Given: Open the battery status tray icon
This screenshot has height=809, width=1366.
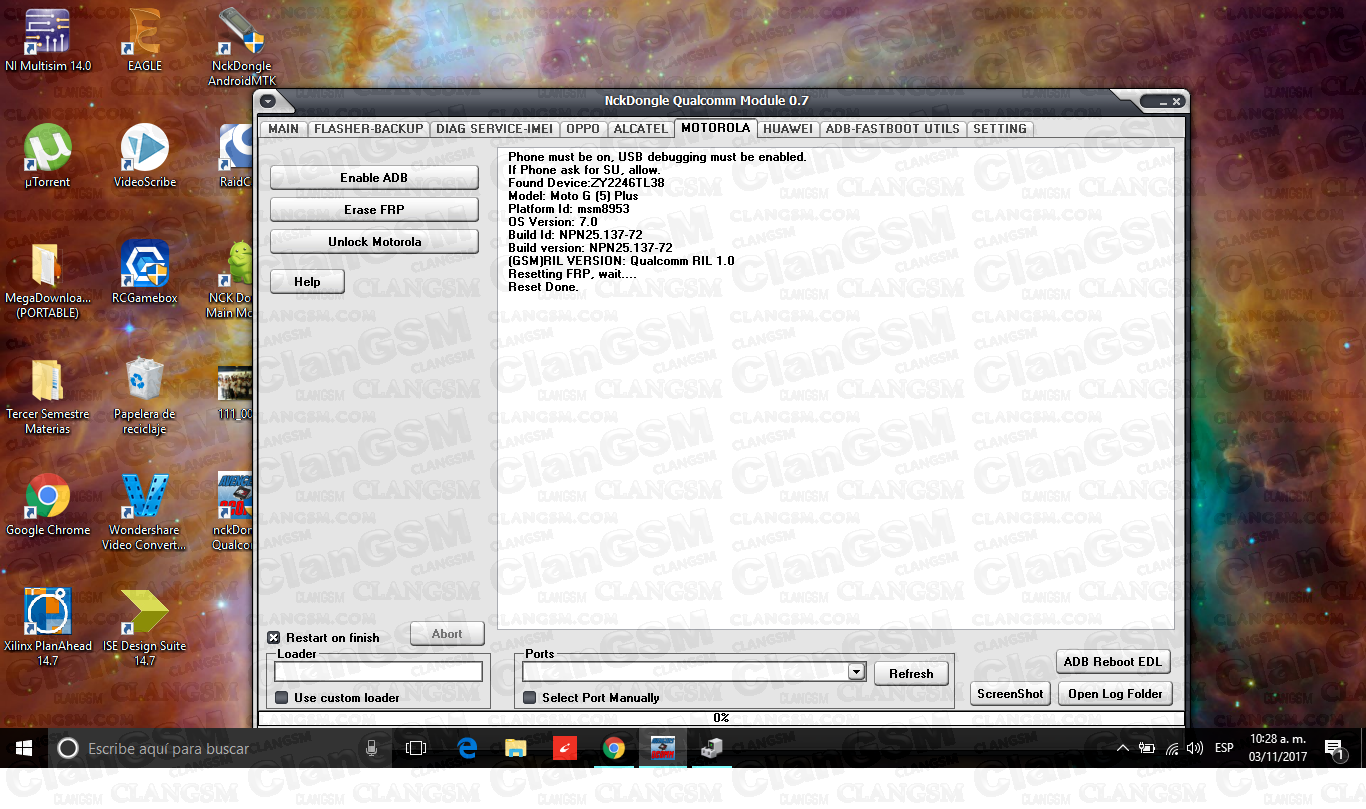Looking at the screenshot, I should 1147,748.
